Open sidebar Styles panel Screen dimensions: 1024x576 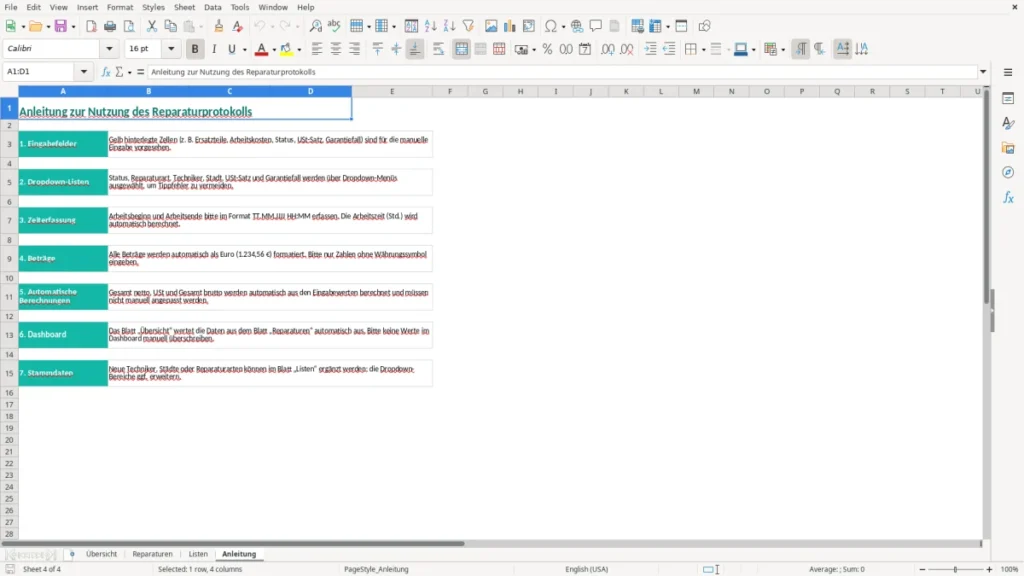pos(1008,123)
